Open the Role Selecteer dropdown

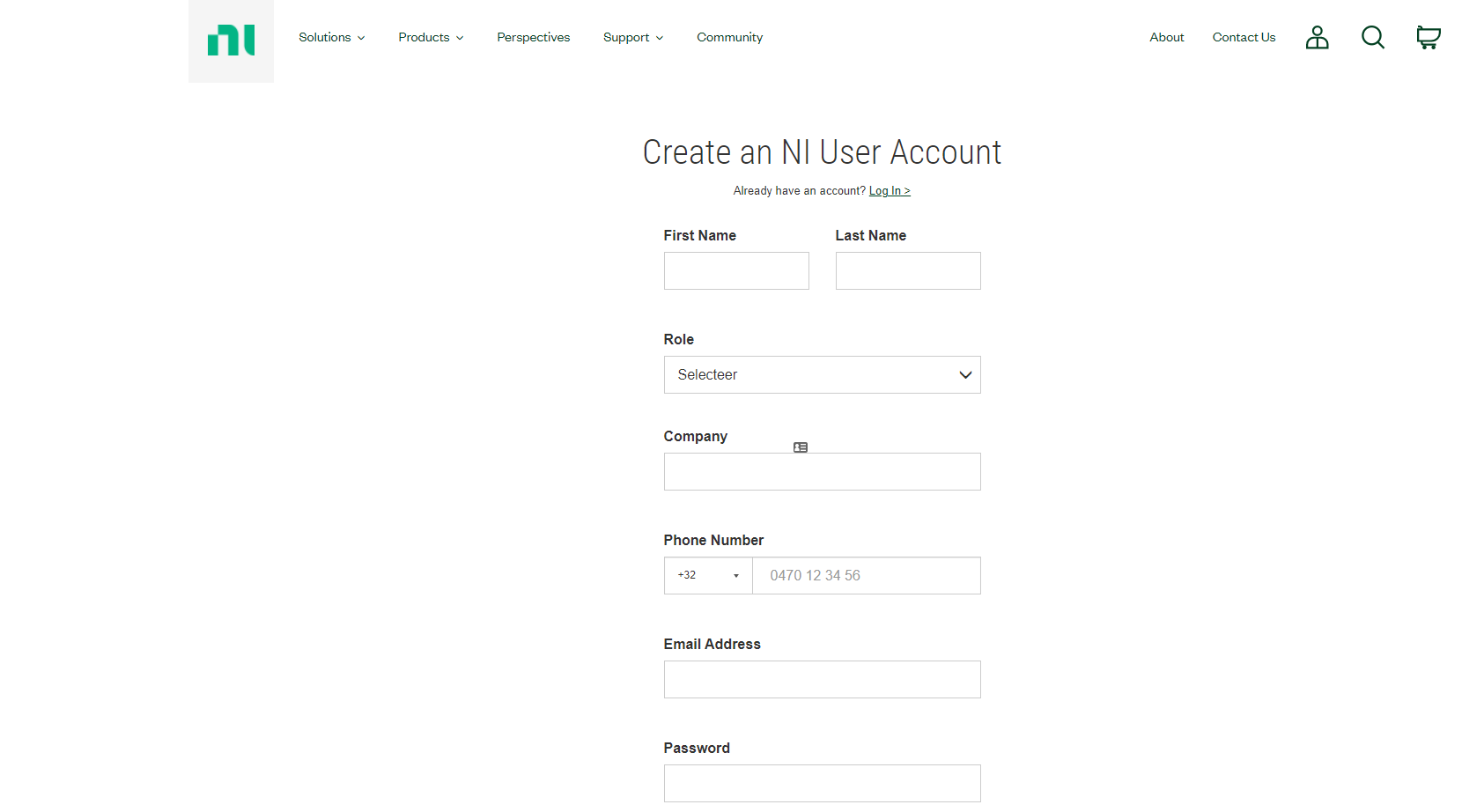click(822, 374)
